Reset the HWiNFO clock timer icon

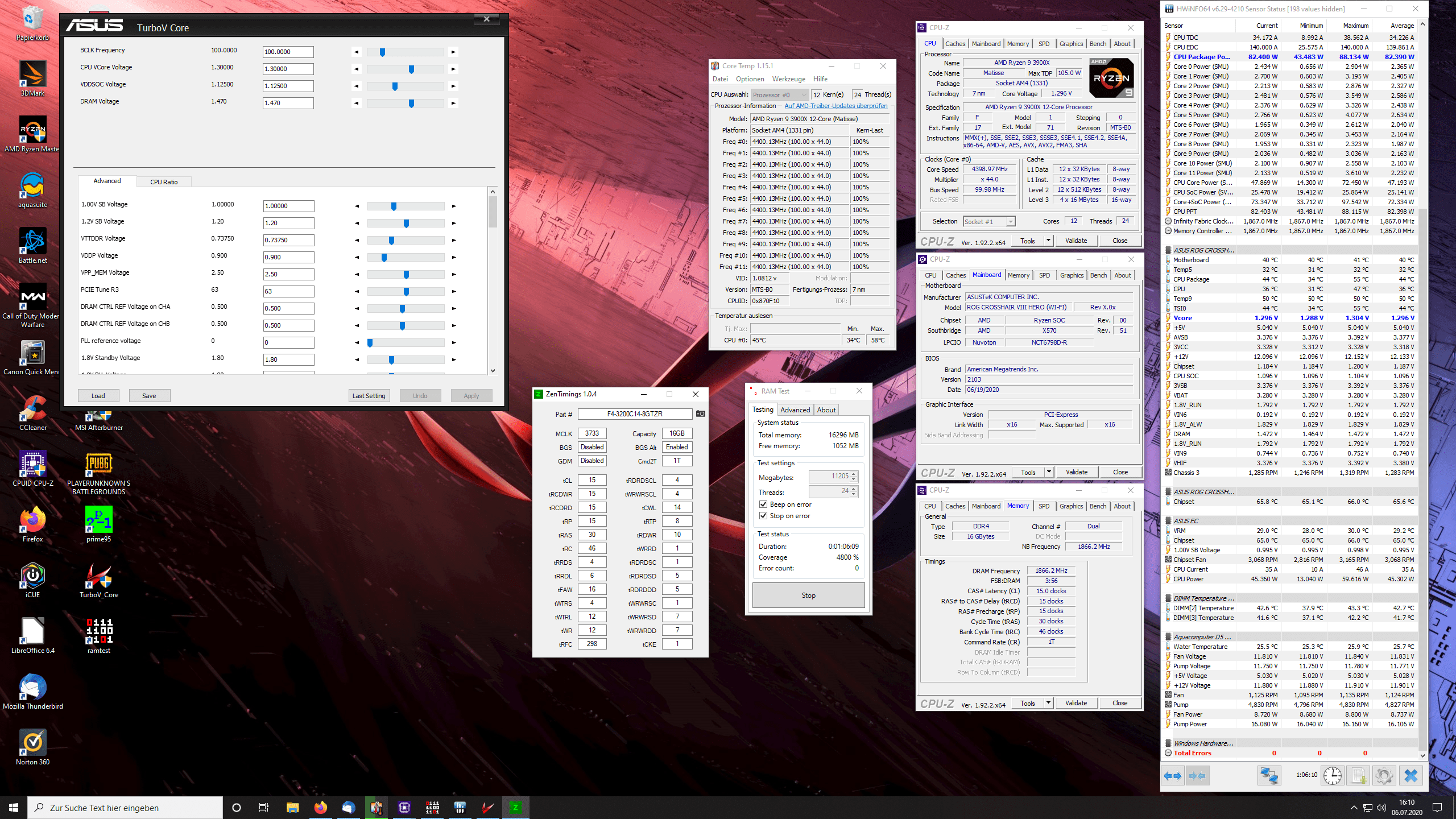point(1332,776)
